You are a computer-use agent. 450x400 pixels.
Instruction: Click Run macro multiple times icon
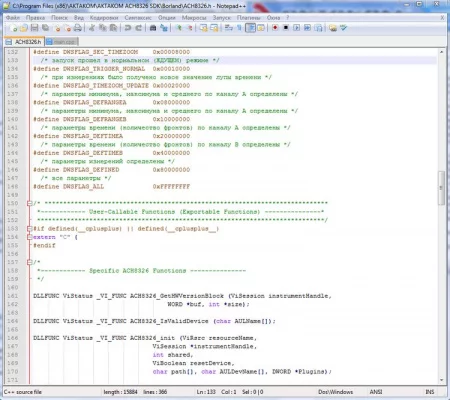pyautogui.click(x=307, y=28)
